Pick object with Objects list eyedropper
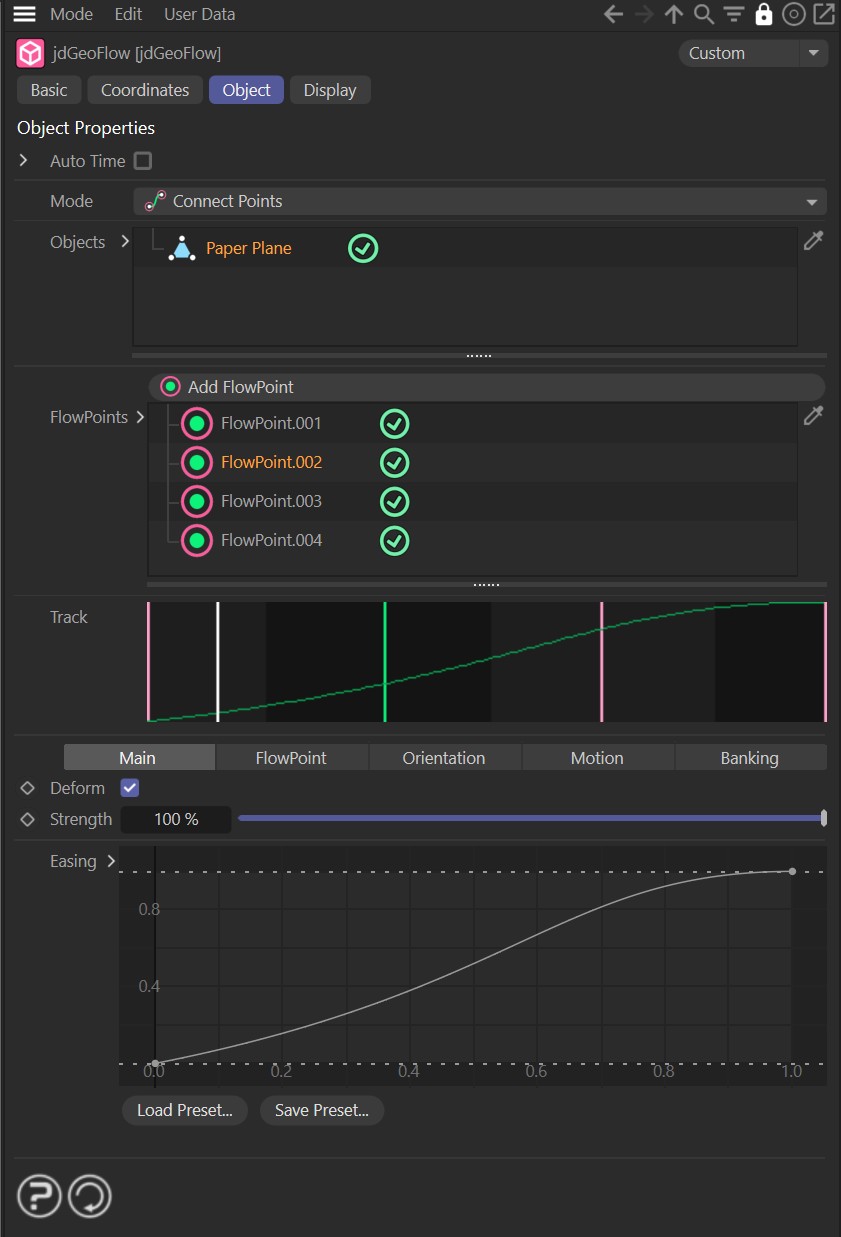 [x=813, y=241]
